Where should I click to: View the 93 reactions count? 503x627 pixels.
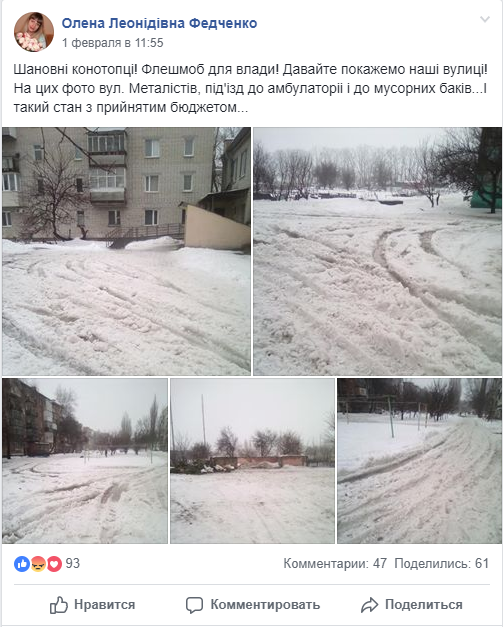[x=73, y=563]
